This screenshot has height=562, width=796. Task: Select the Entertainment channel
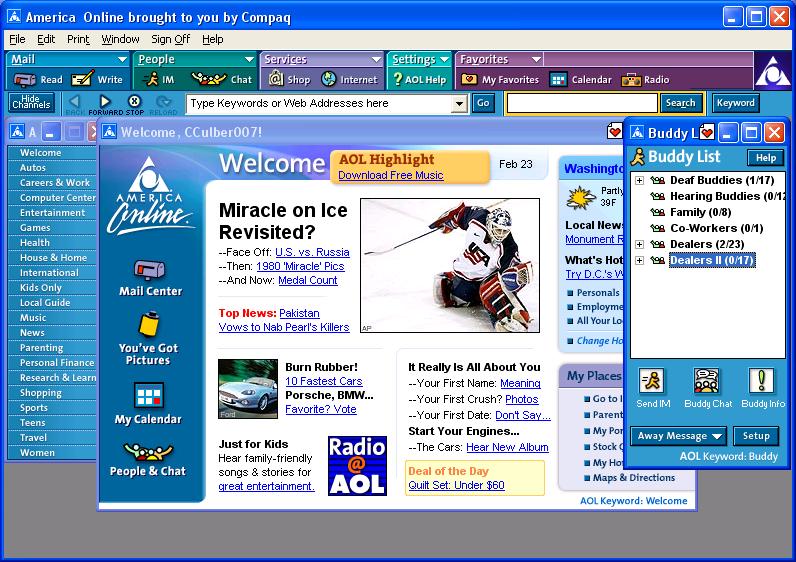tap(52, 213)
